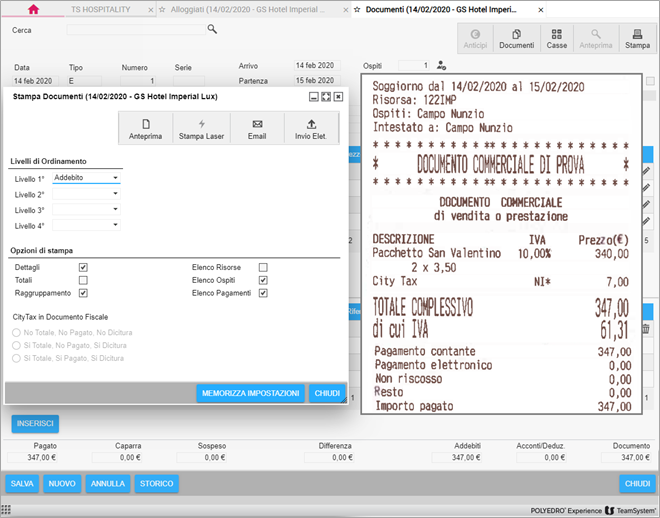Expand the Livello 3° dropdown
This screenshot has width=660, height=518.
(x=86, y=210)
